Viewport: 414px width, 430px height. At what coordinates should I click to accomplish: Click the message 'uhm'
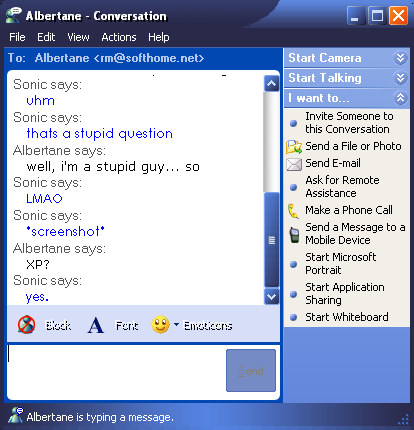pos(40,100)
